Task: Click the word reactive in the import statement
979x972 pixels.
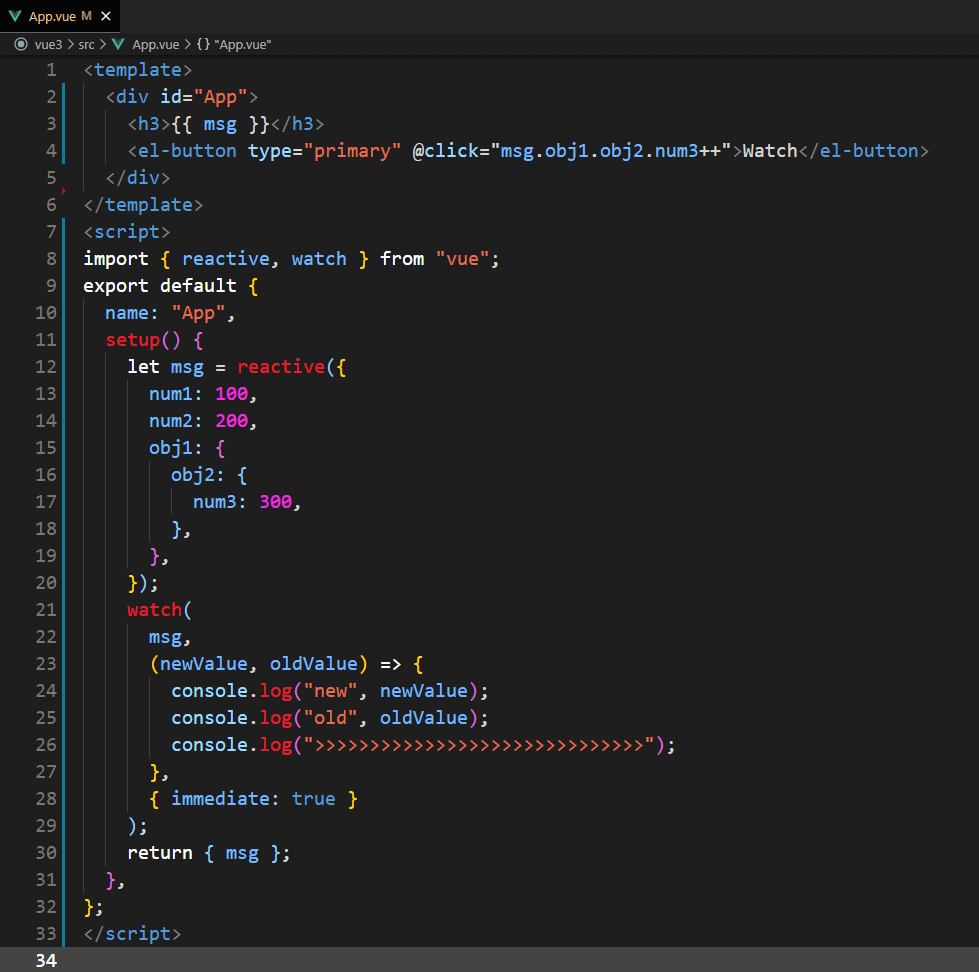Action: tap(225, 258)
